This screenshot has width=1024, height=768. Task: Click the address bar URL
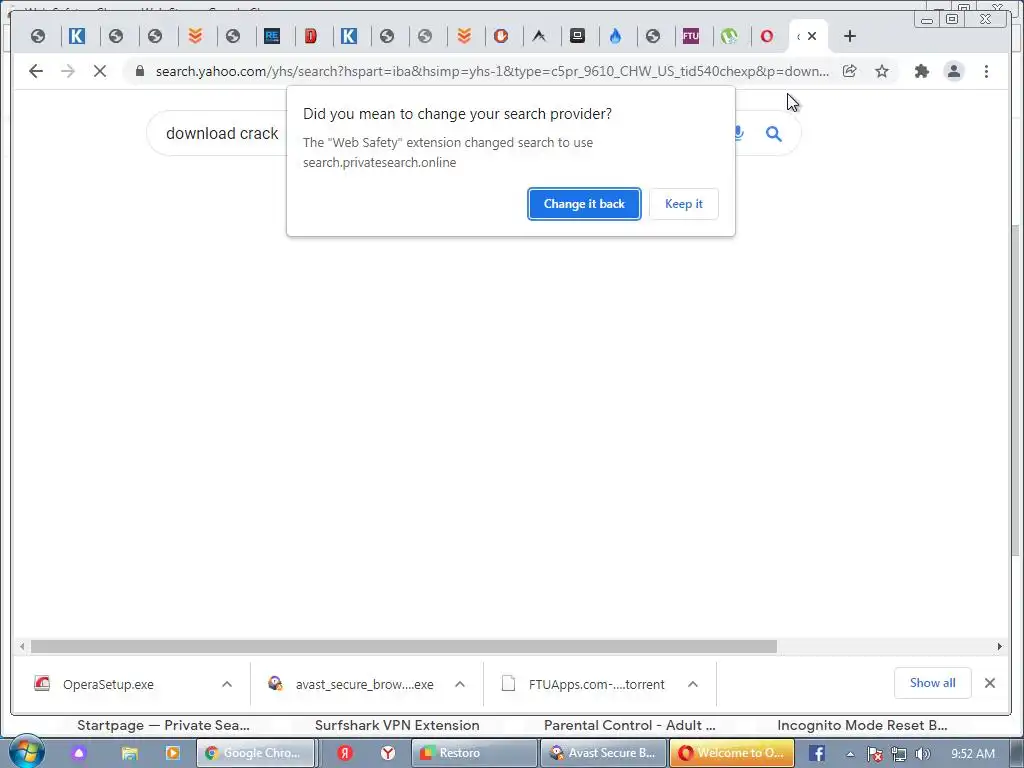point(492,71)
